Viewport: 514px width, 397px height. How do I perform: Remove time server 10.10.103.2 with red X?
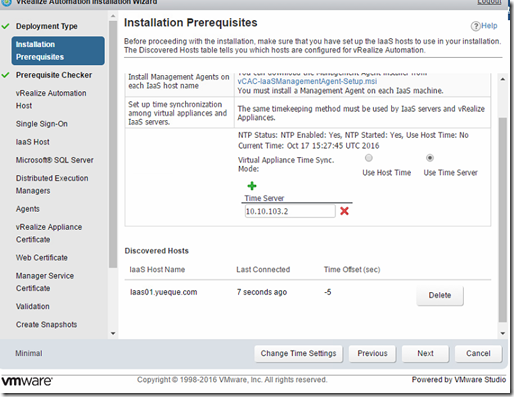[344, 211]
